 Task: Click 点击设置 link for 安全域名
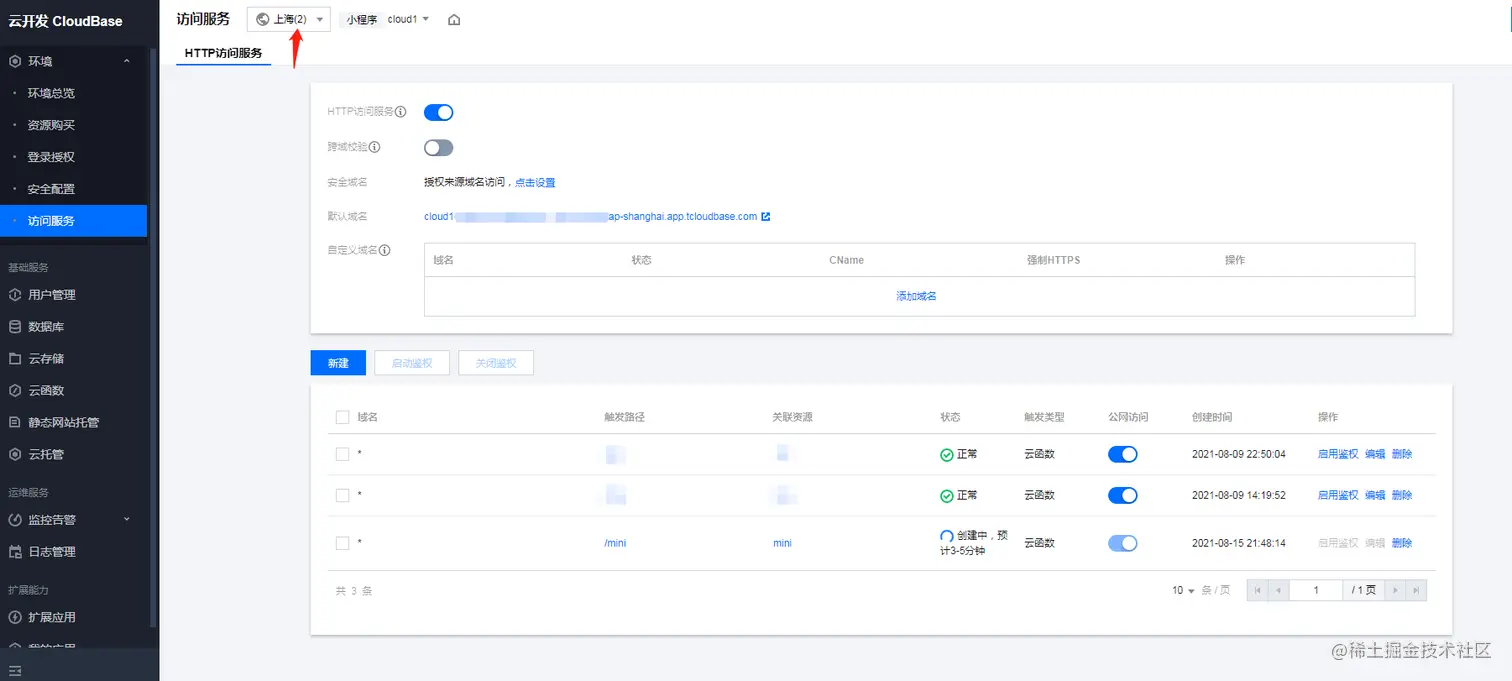pyautogui.click(x=535, y=182)
